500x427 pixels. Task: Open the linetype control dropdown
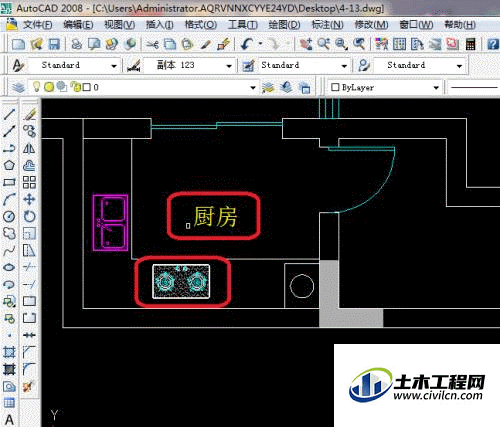(x=473, y=88)
